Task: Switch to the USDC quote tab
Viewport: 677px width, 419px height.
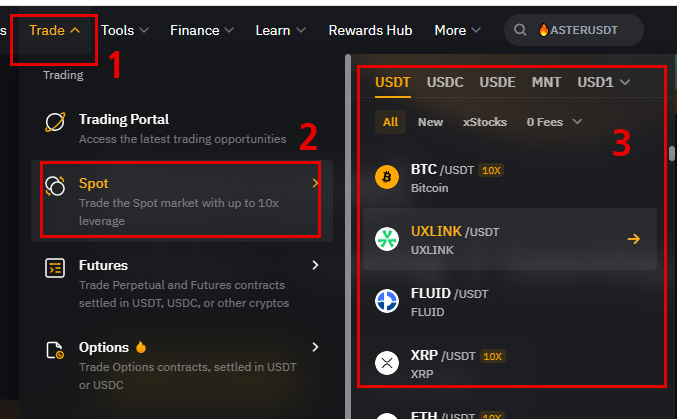Action: click(445, 82)
